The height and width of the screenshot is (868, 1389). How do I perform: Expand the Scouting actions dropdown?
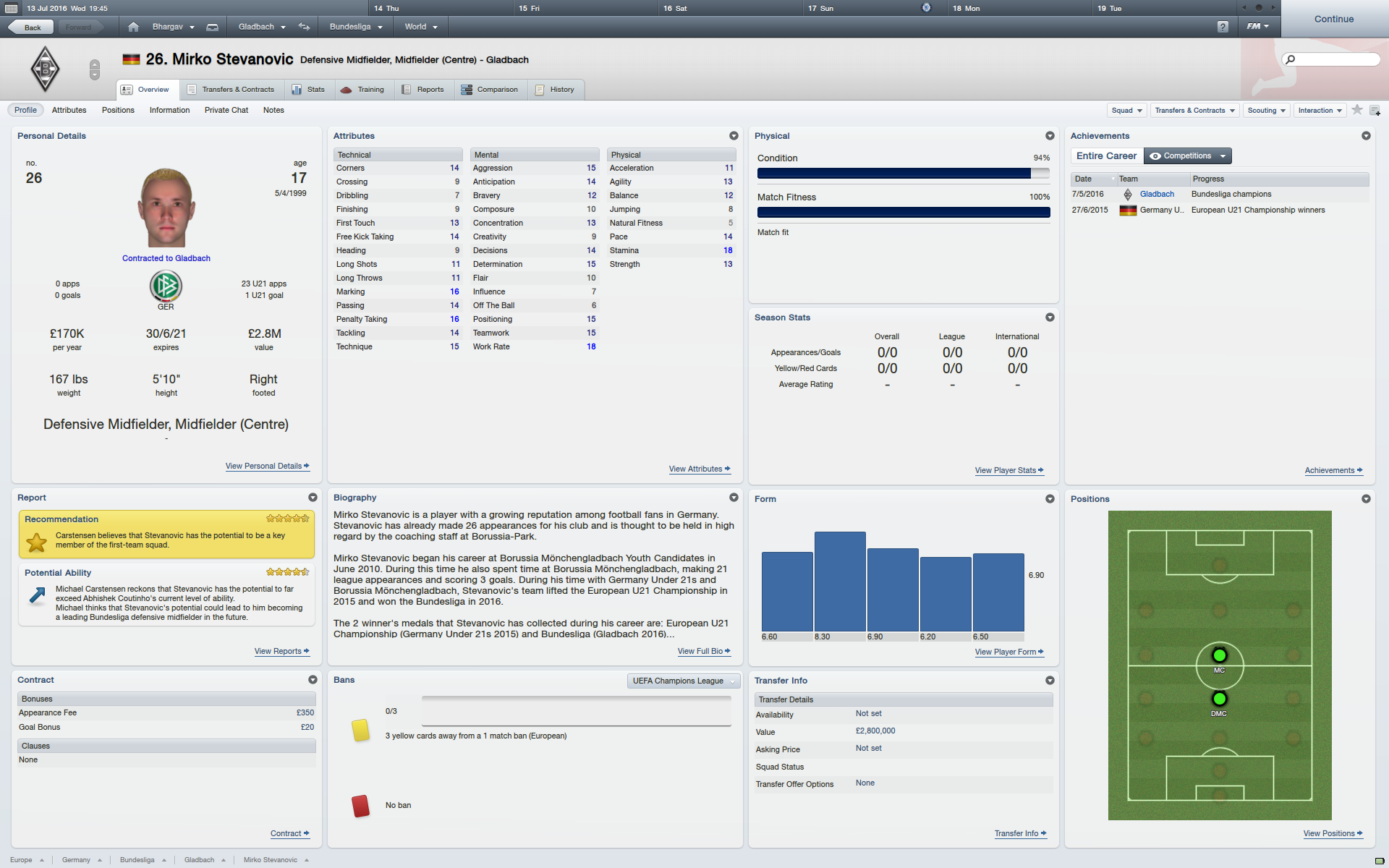1267,110
